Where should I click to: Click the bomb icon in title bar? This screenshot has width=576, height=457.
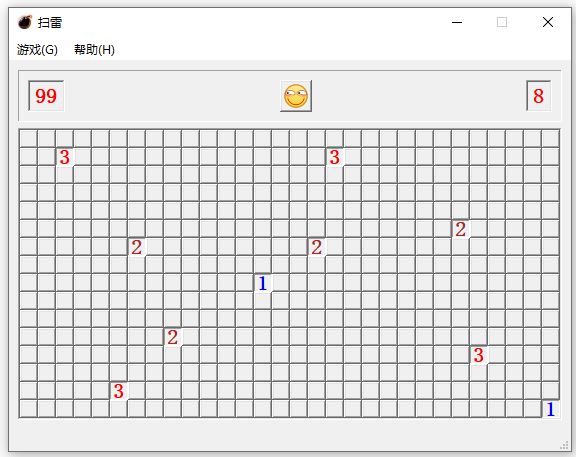pyautogui.click(x=25, y=22)
